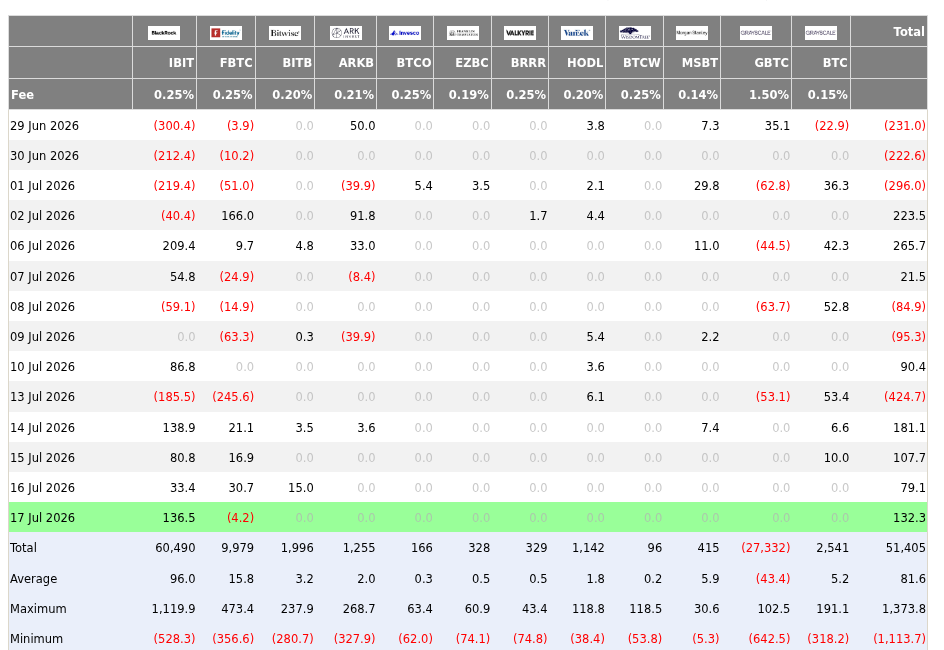Click the Maximum summary row label
944x650 pixels.
[39, 608]
